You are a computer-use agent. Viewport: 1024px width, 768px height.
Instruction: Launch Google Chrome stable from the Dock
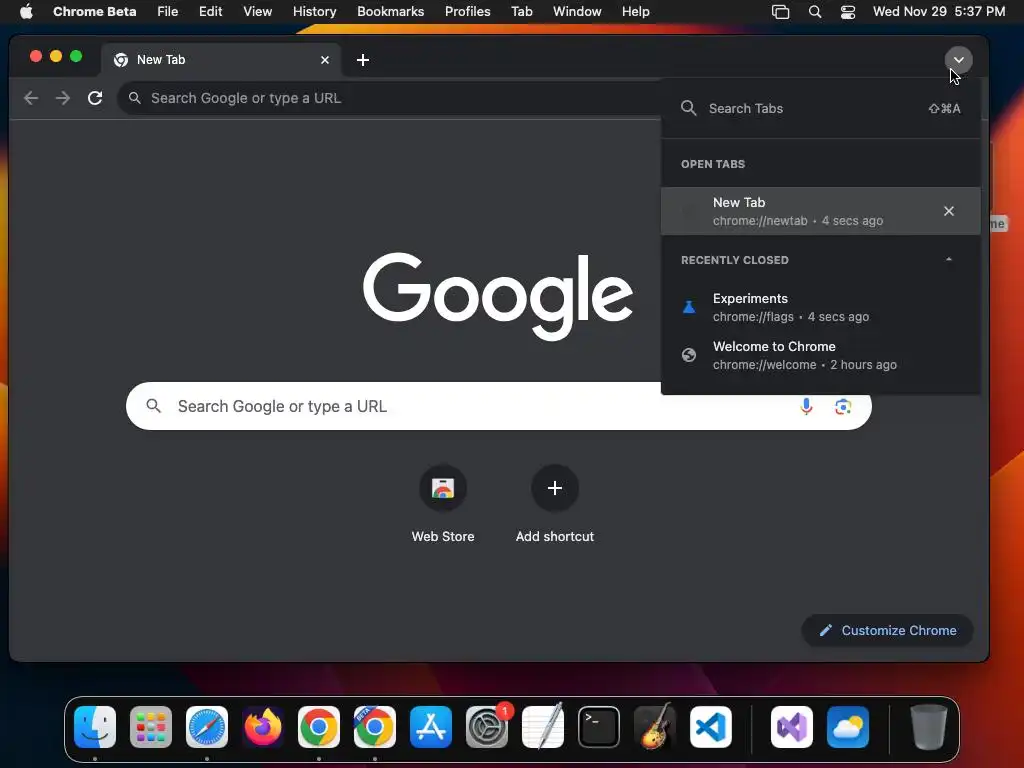pos(319,727)
